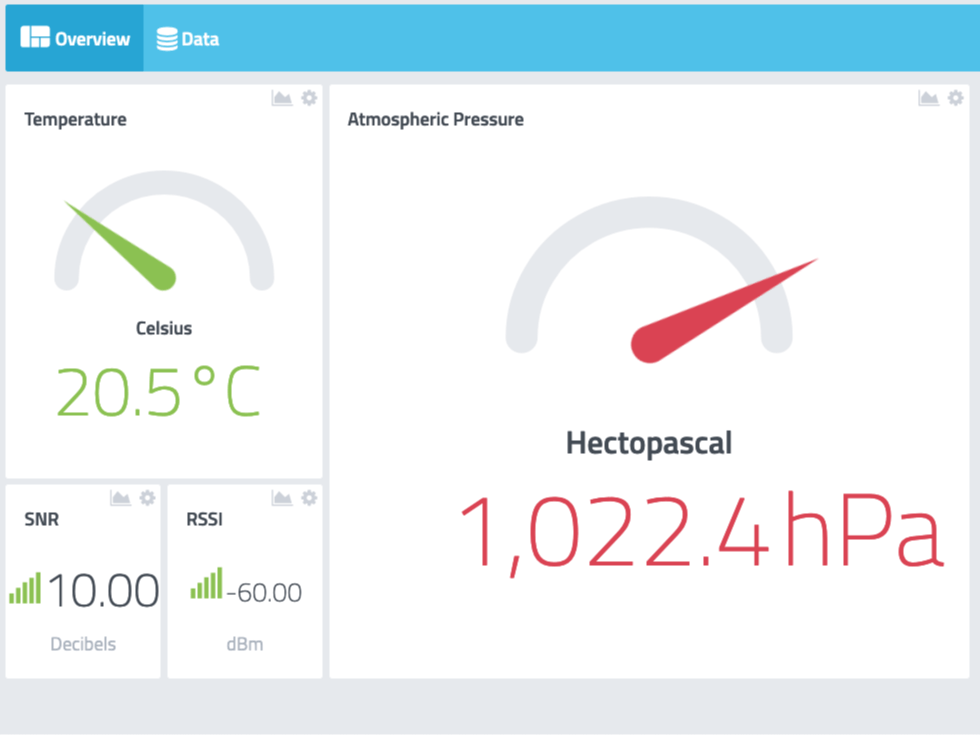Open chart view for RSSI widget

click(x=282, y=498)
